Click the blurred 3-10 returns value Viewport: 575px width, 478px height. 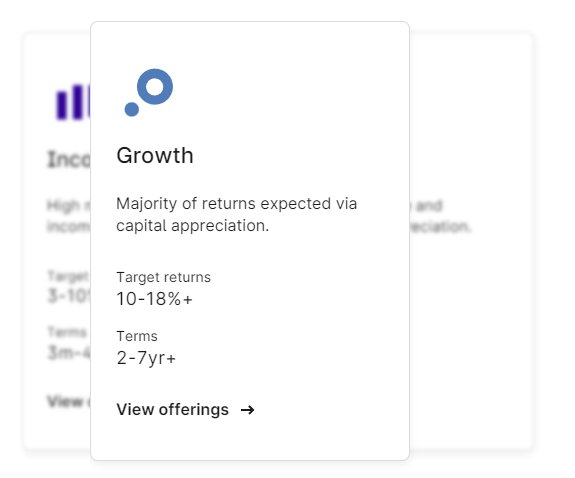(x=69, y=296)
